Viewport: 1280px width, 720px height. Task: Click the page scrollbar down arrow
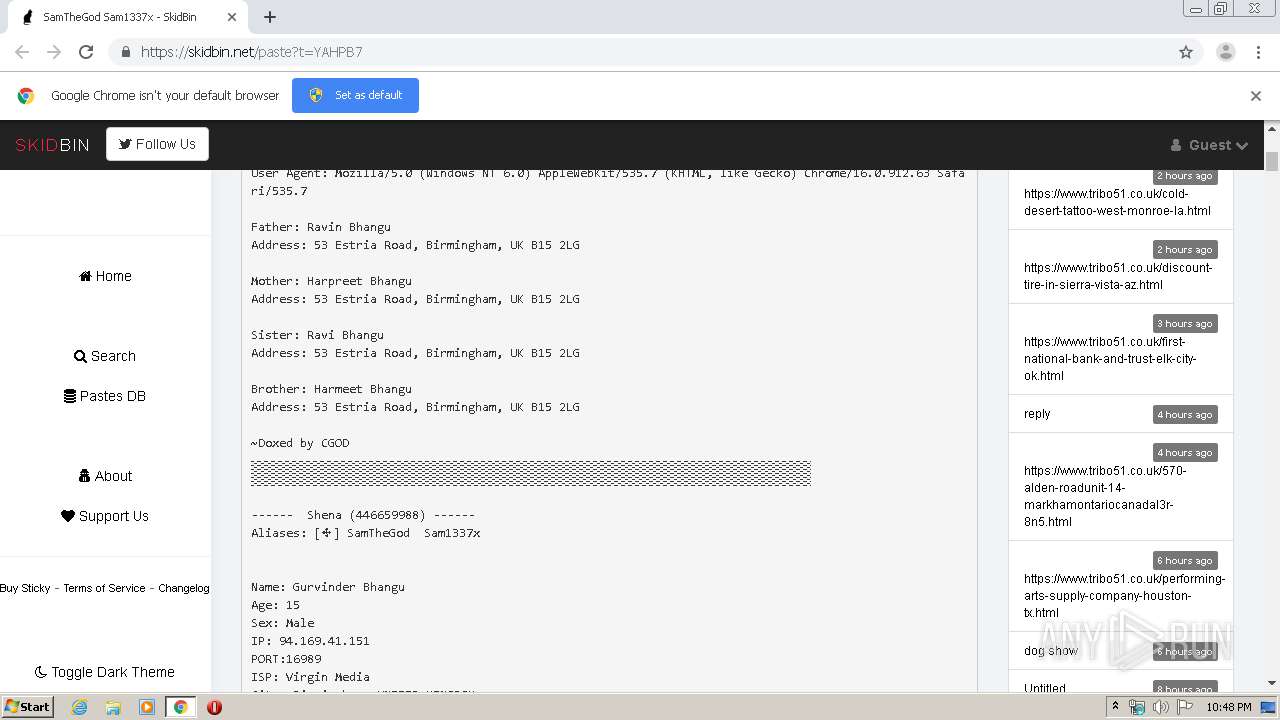[x=1272, y=683]
